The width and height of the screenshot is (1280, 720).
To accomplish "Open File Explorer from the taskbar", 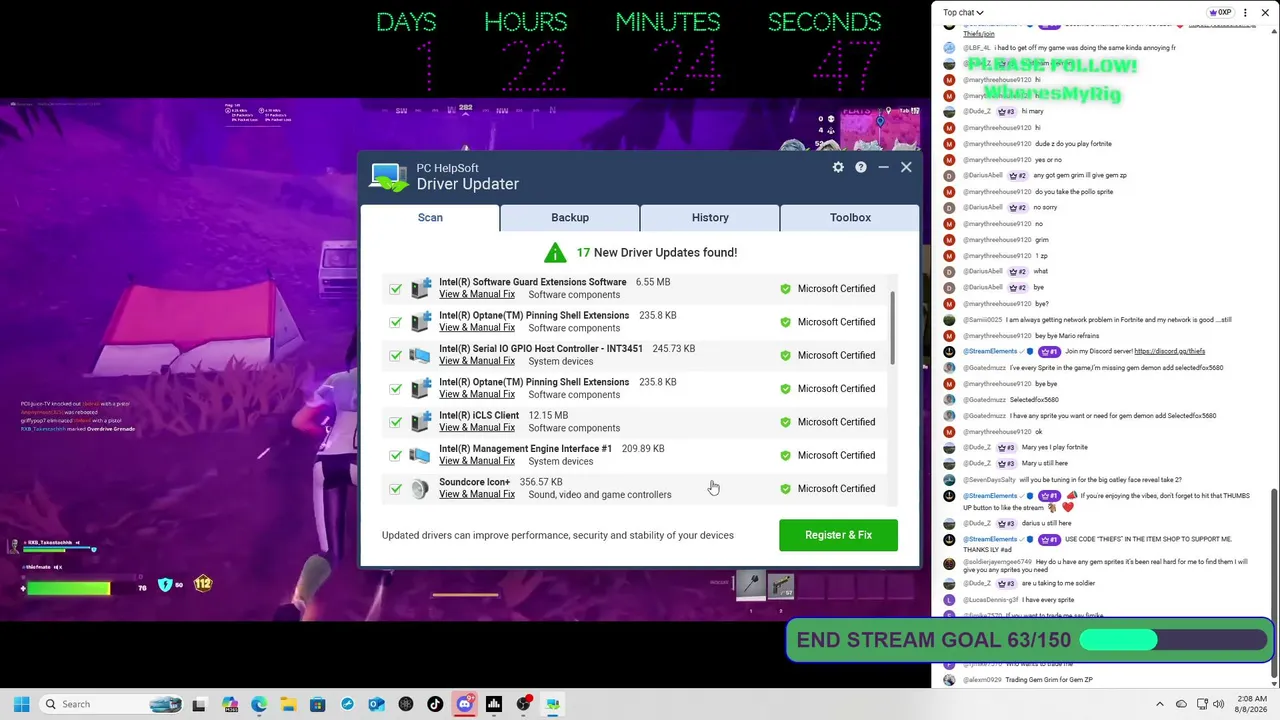I will 288,704.
